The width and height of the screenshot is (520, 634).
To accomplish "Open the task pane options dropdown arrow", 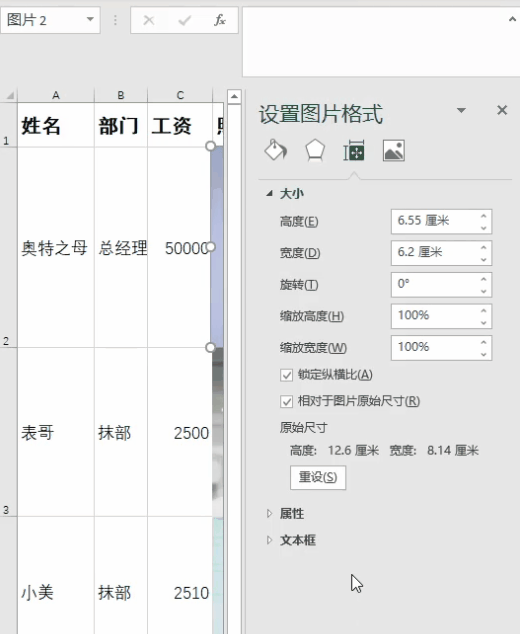I will 461,110.
